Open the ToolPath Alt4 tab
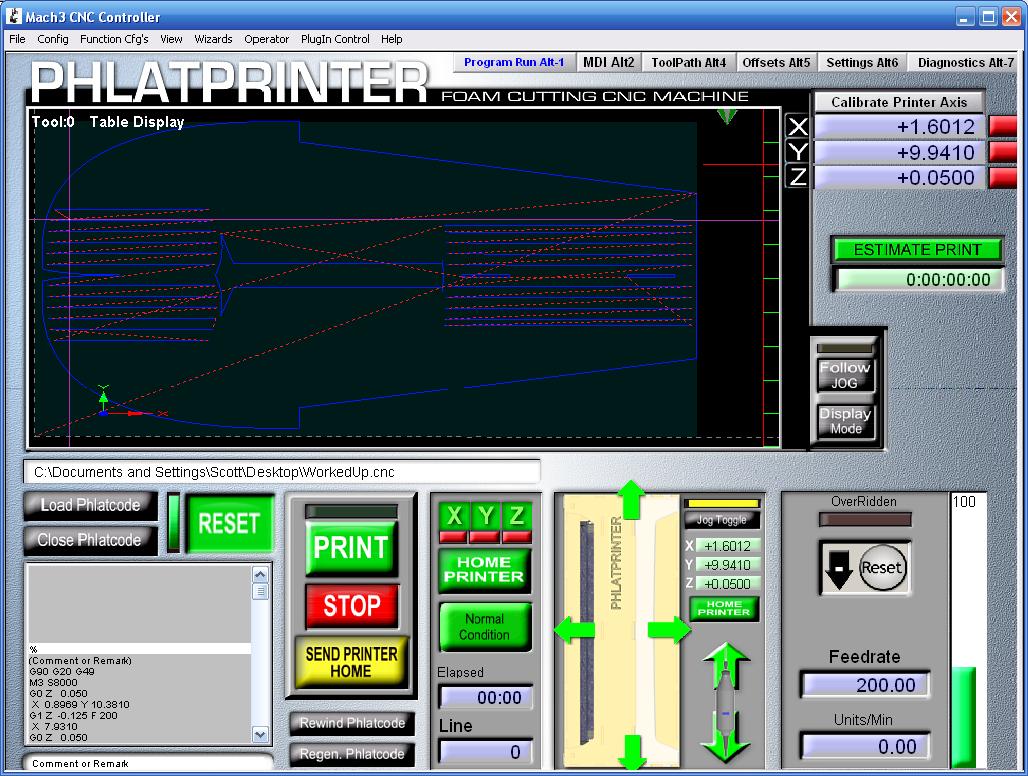Screen dimensions: 1028x776 coord(688,62)
